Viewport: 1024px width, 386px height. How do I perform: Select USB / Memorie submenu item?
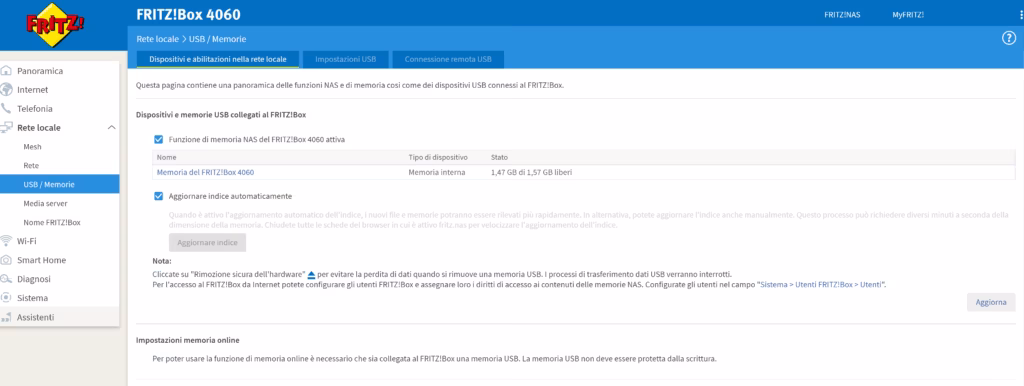pyautogui.click(x=59, y=184)
